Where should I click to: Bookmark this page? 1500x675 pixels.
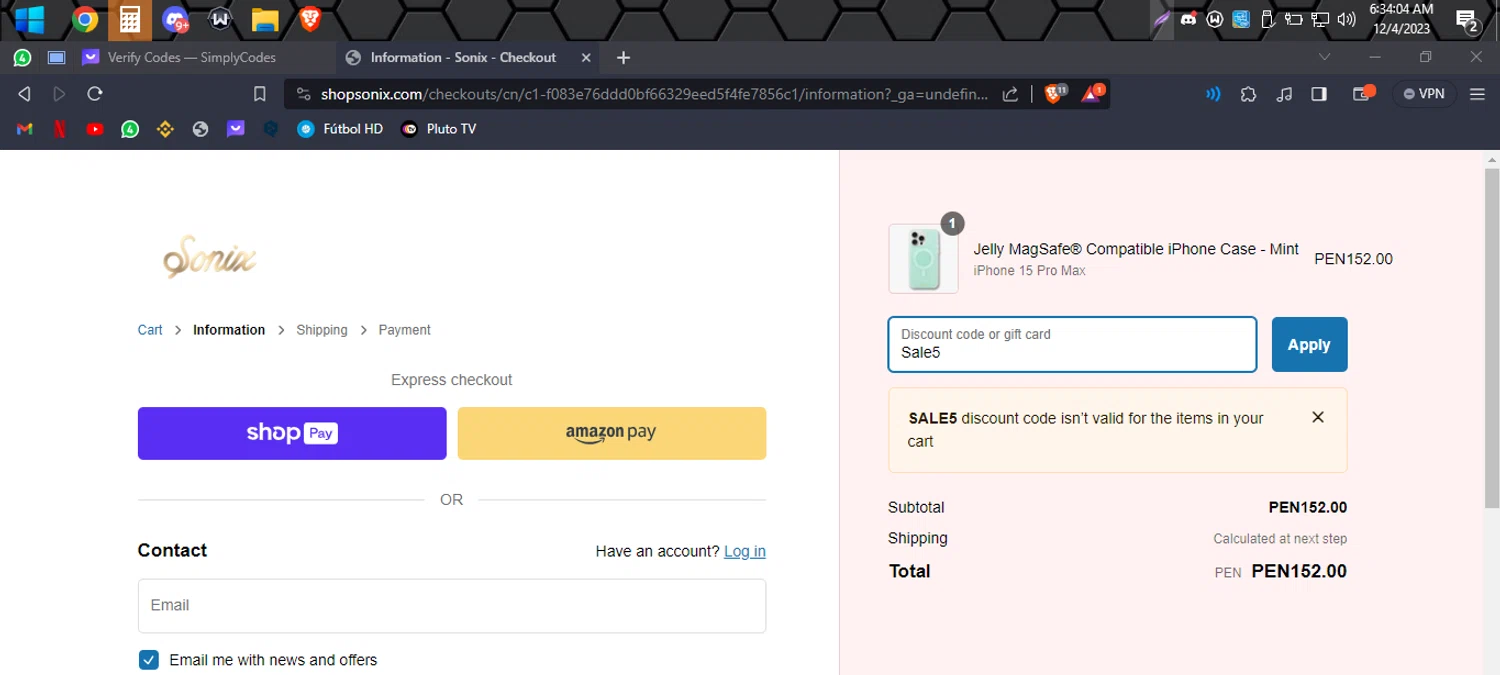click(x=260, y=94)
